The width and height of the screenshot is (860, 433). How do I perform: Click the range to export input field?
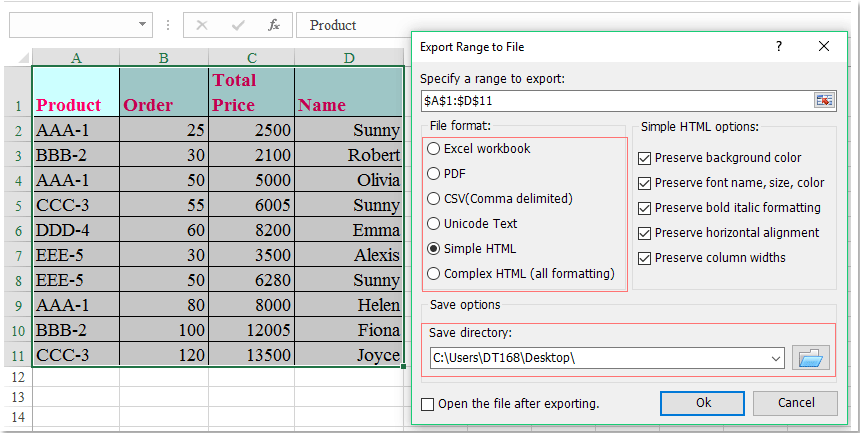point(618,101)
